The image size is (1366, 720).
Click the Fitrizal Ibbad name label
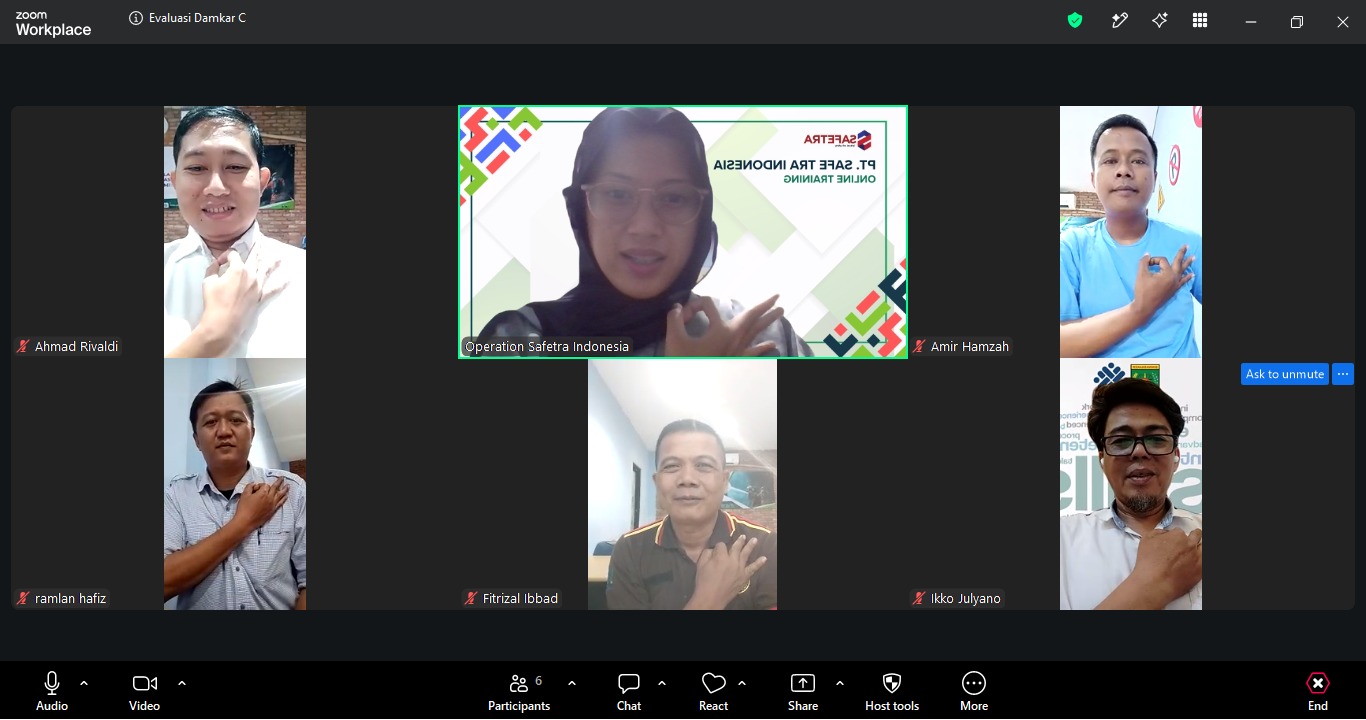click(520, 599)
